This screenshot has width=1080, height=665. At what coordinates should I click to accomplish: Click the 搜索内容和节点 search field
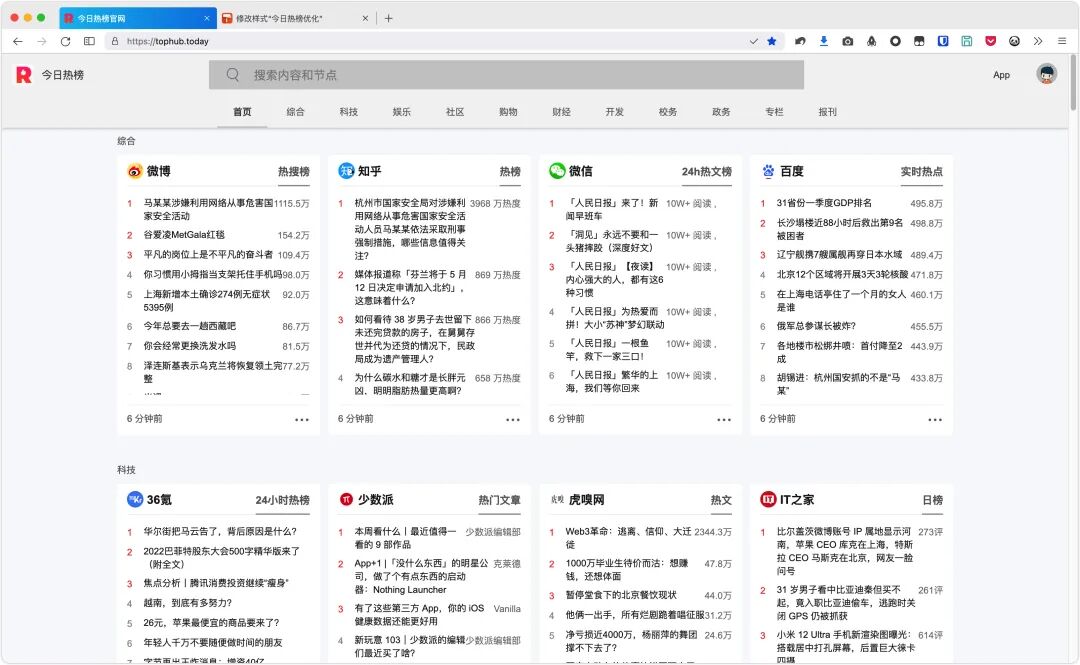[x=506, y=74]
